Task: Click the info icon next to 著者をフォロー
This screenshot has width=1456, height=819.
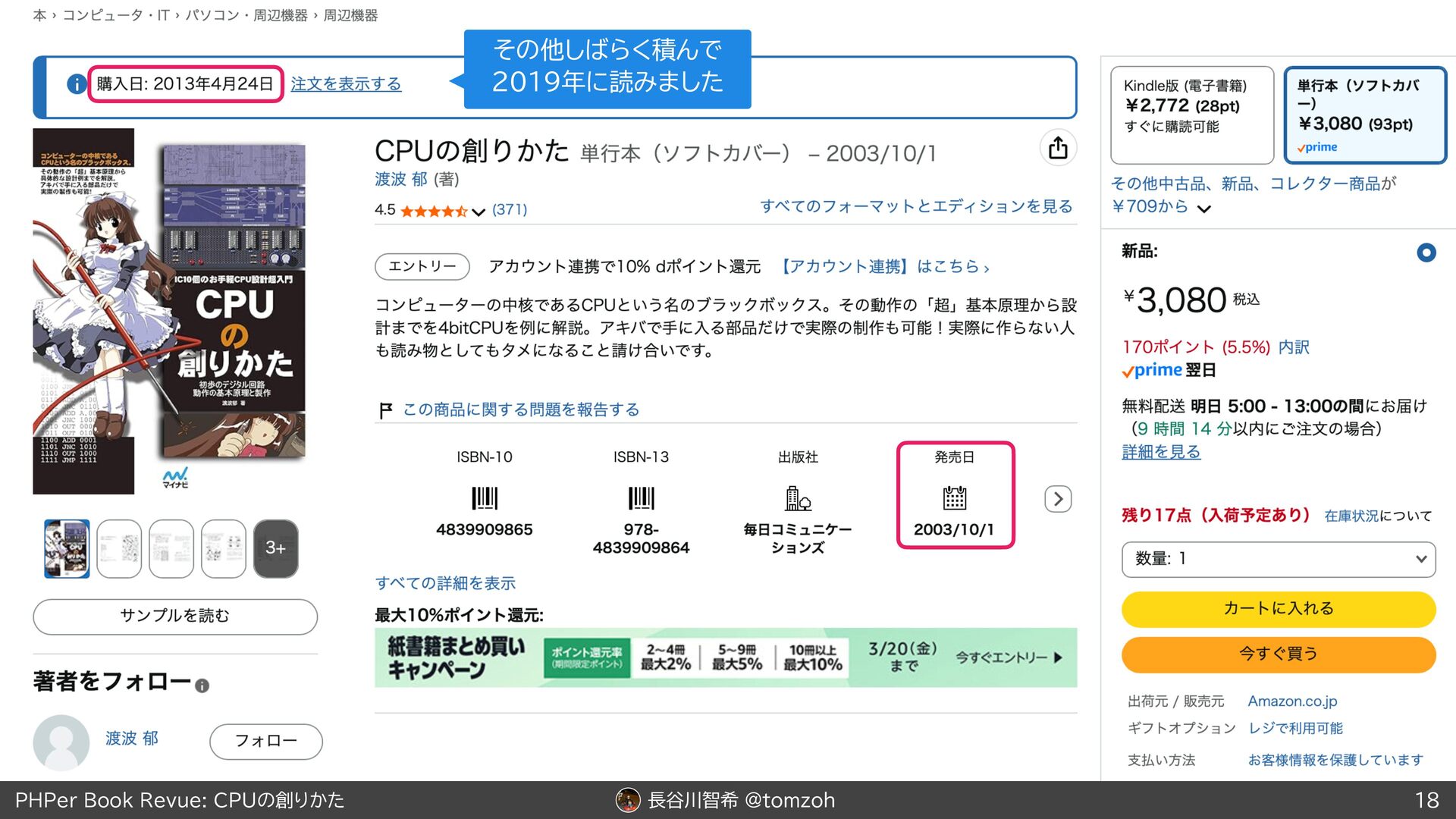Action: (x=202, y=686)
